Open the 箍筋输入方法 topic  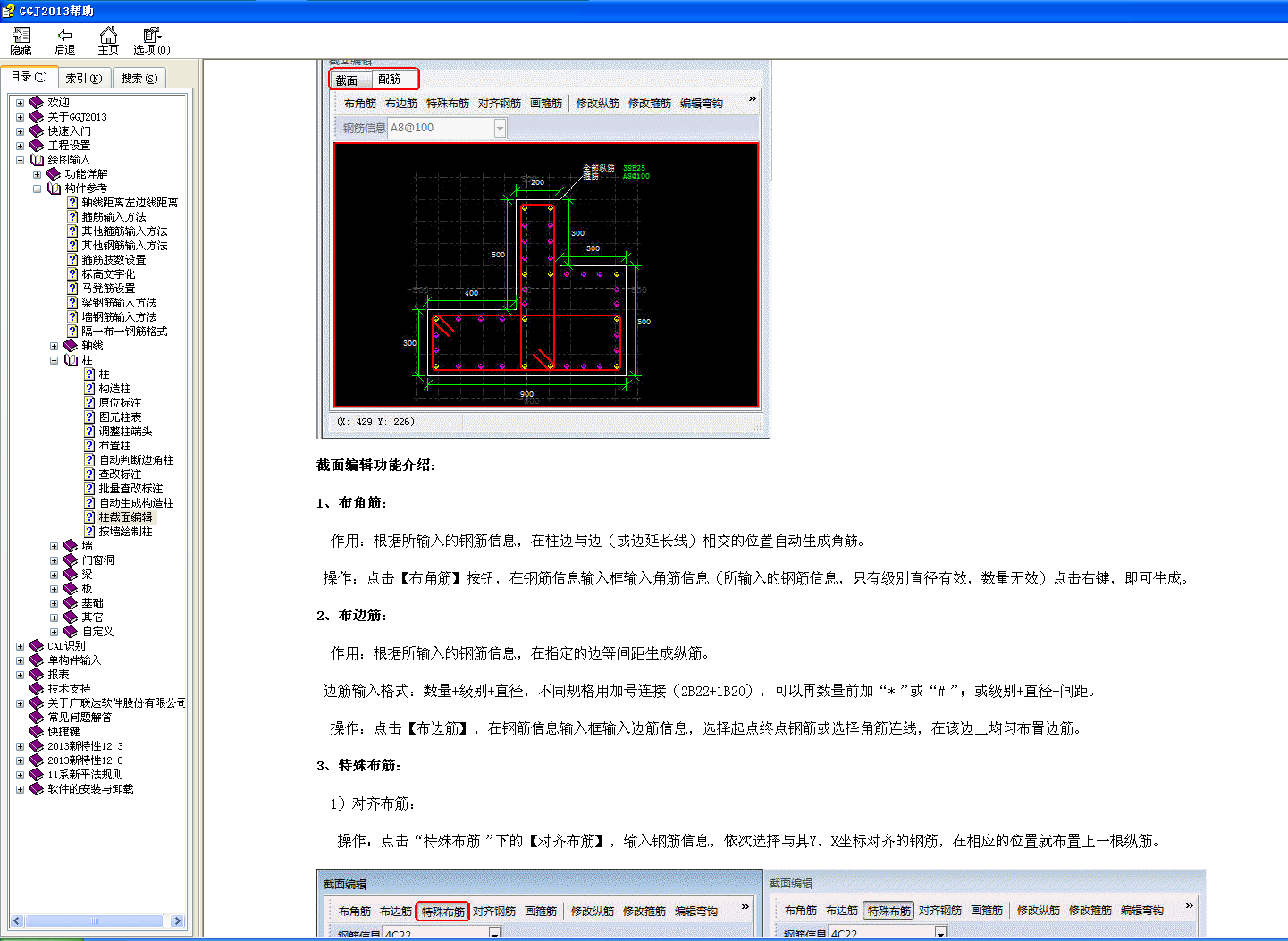click(x=114, y=217)
